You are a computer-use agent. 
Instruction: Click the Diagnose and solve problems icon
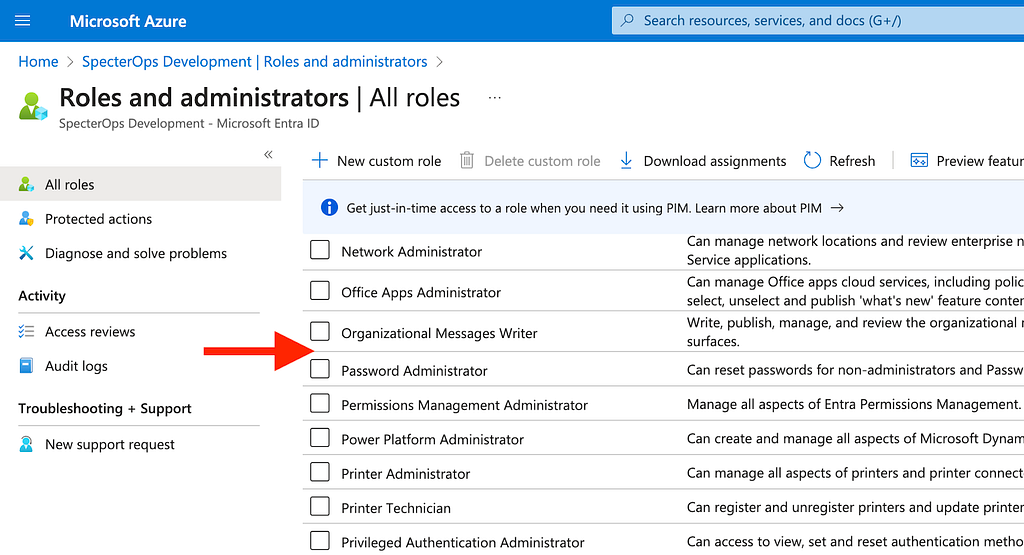click(27, 253)
